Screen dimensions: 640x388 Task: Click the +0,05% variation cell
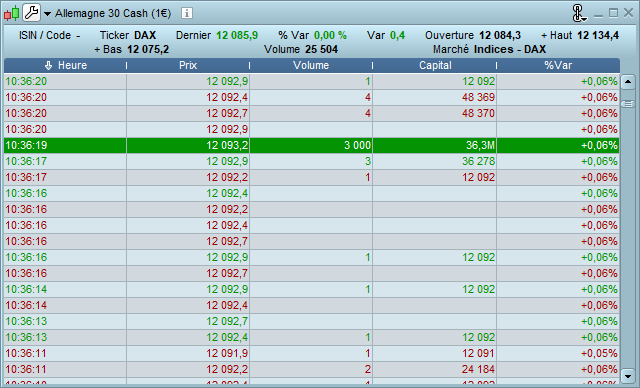coord(558,354)
